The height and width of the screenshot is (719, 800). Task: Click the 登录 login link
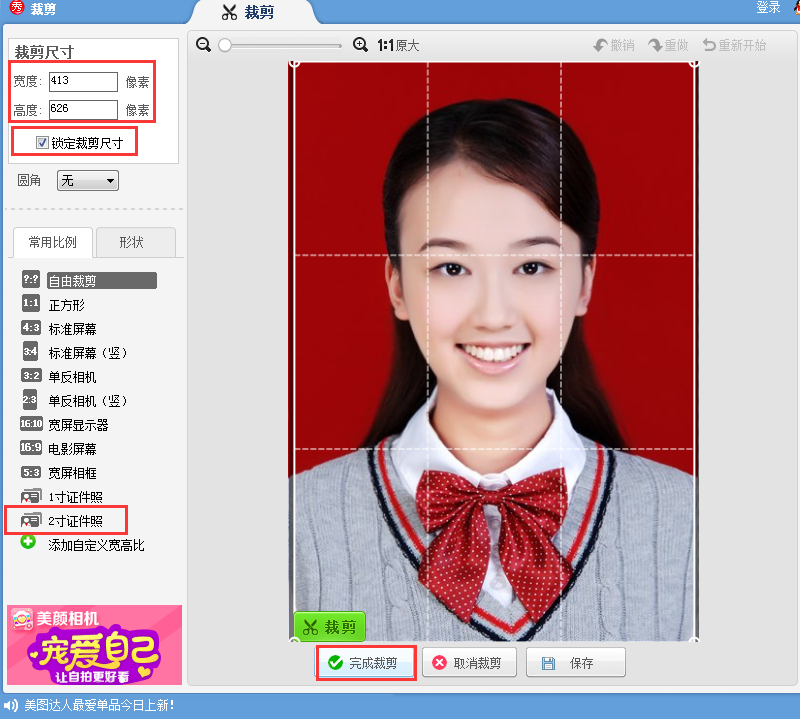tap(768, 8)
